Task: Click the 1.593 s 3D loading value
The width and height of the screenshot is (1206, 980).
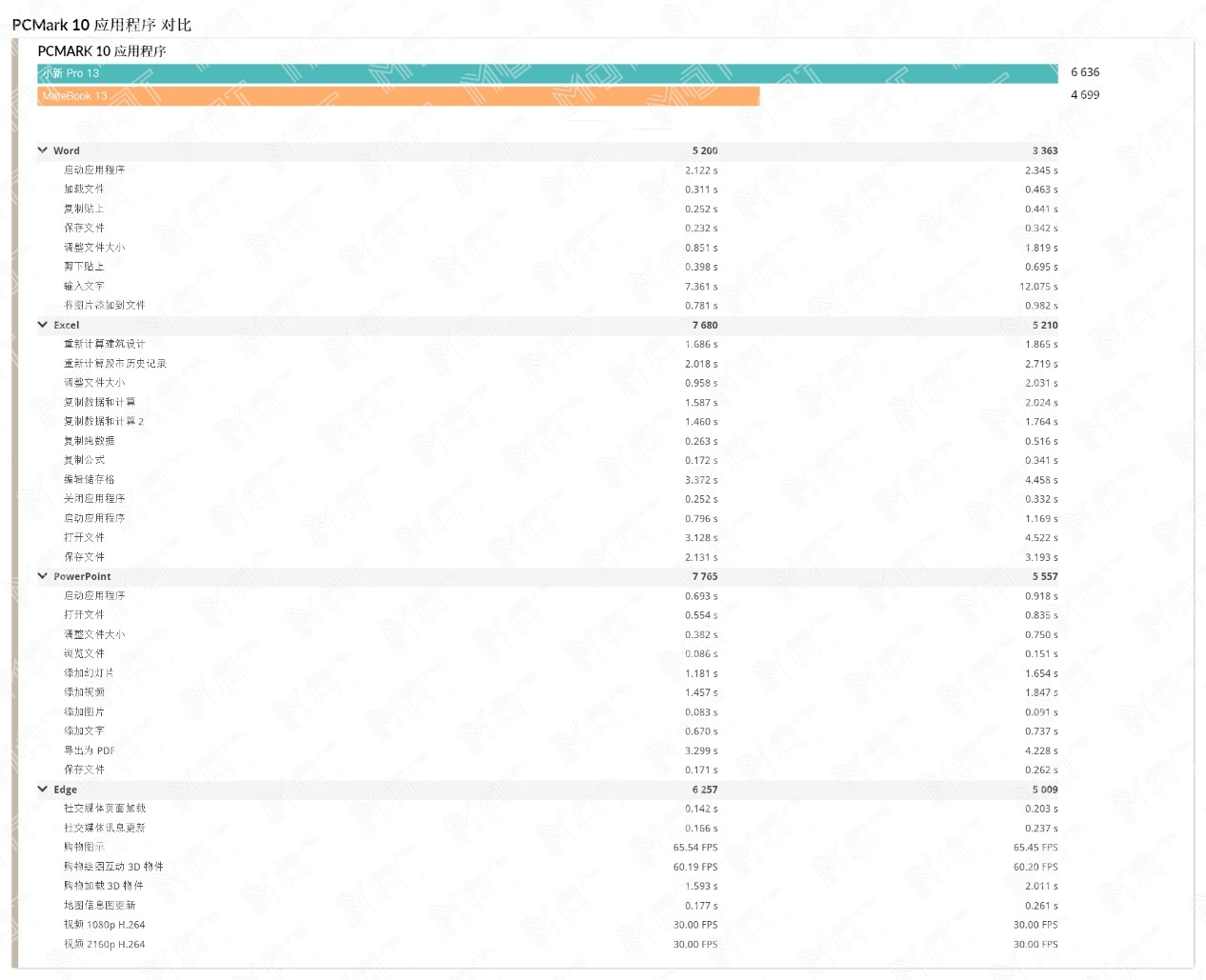Action: tap(702, 887)
